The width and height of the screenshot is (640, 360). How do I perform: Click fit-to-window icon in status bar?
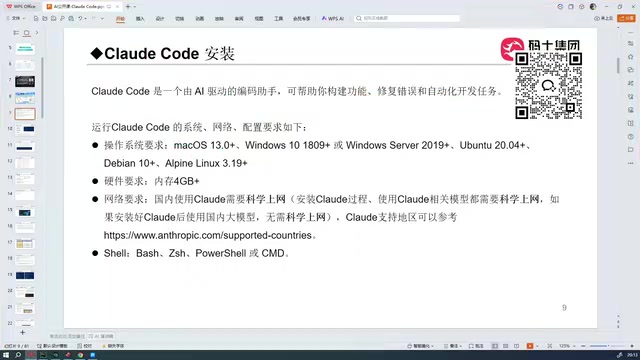point(550,346)
